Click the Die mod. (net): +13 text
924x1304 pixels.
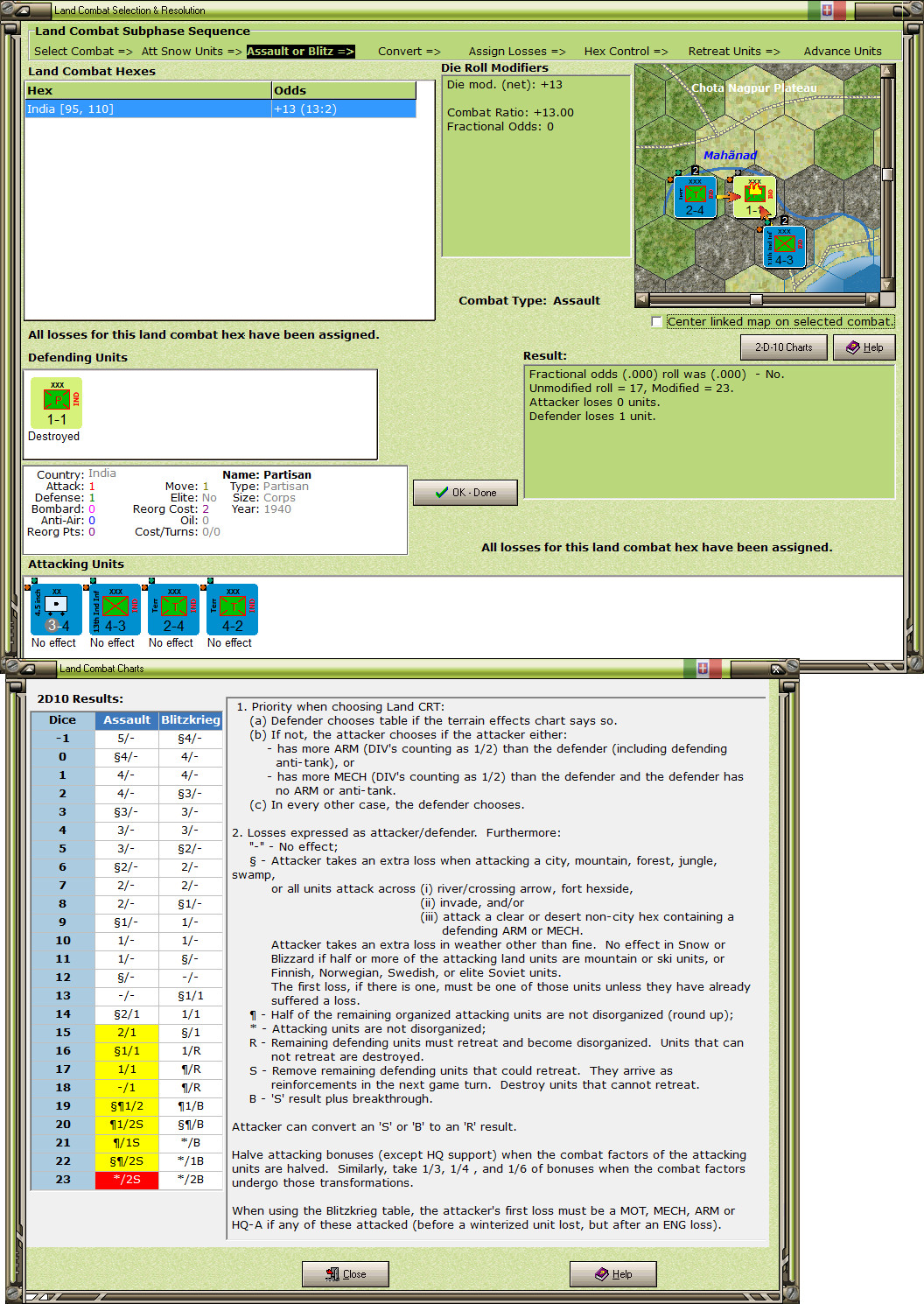[x=505, y=85]
